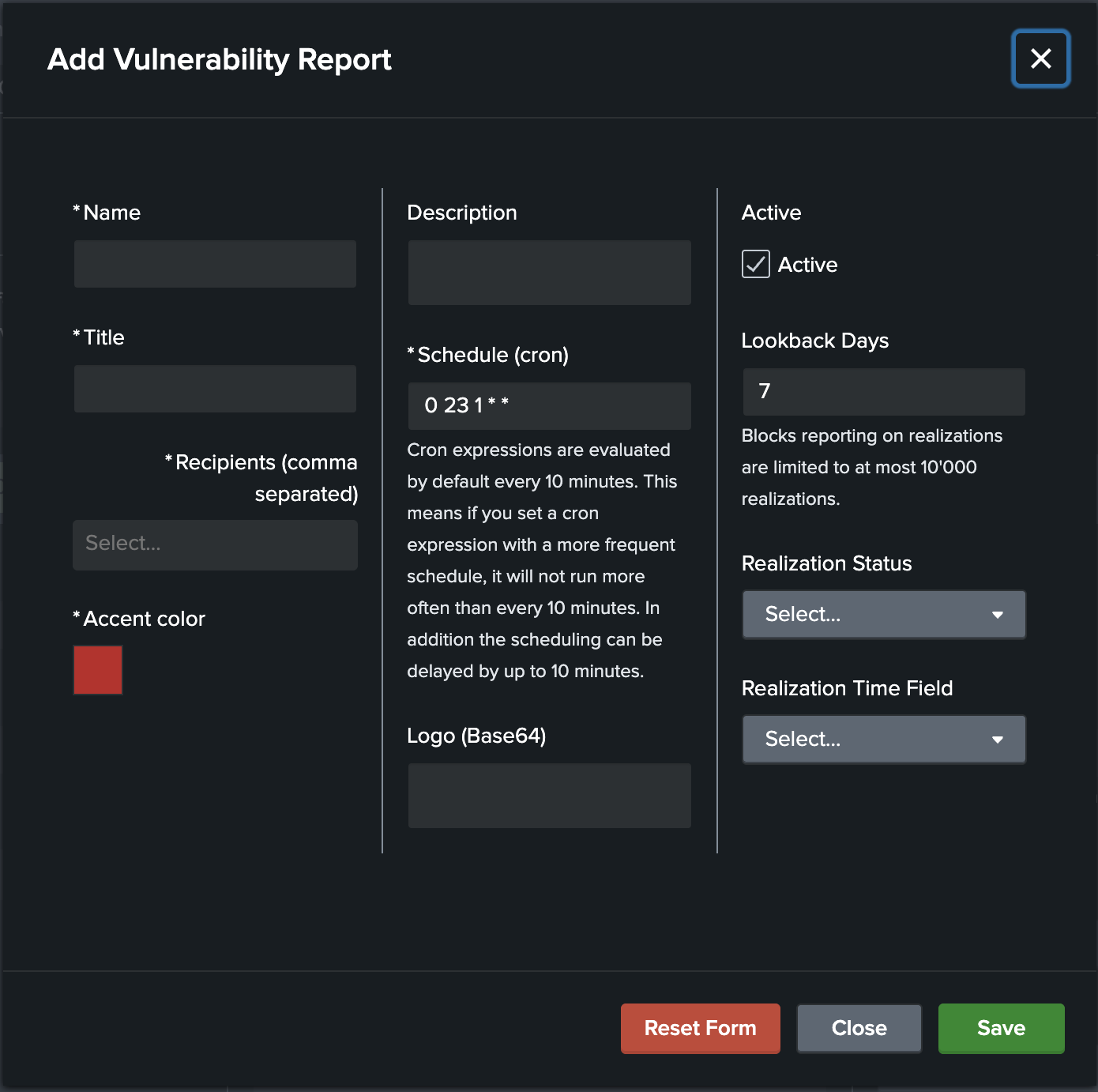Open the Realization Status selector
This screenshot has height=1092, width=1098.
(882, 614)
